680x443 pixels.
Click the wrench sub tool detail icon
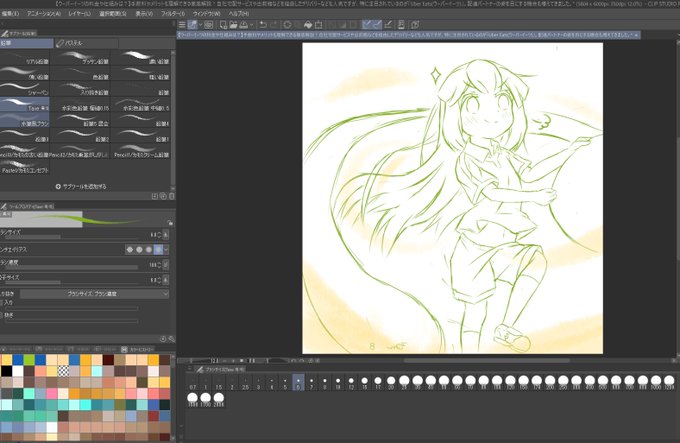(172, 339)
